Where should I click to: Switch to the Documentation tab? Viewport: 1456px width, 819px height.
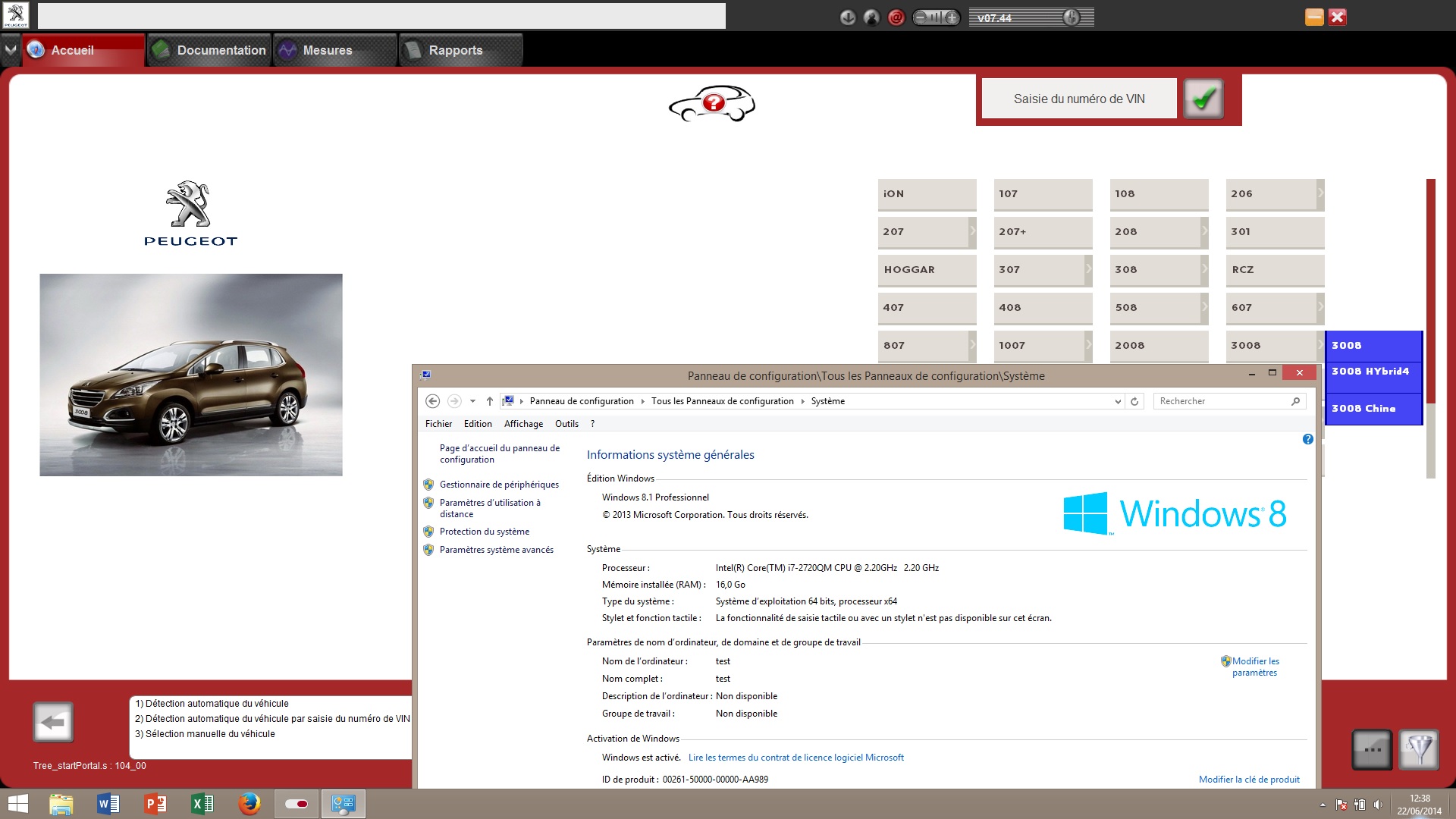[210, 50]
